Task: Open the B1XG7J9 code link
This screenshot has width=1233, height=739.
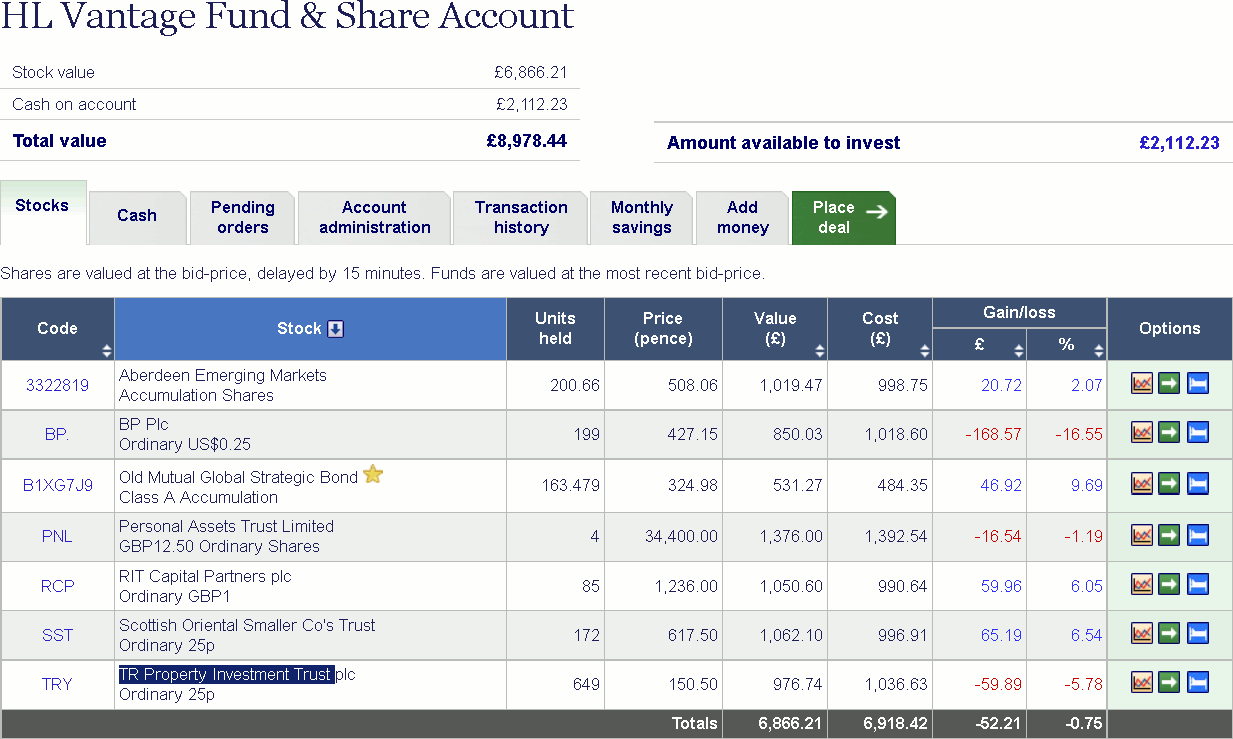Action: tap(57, 485)
